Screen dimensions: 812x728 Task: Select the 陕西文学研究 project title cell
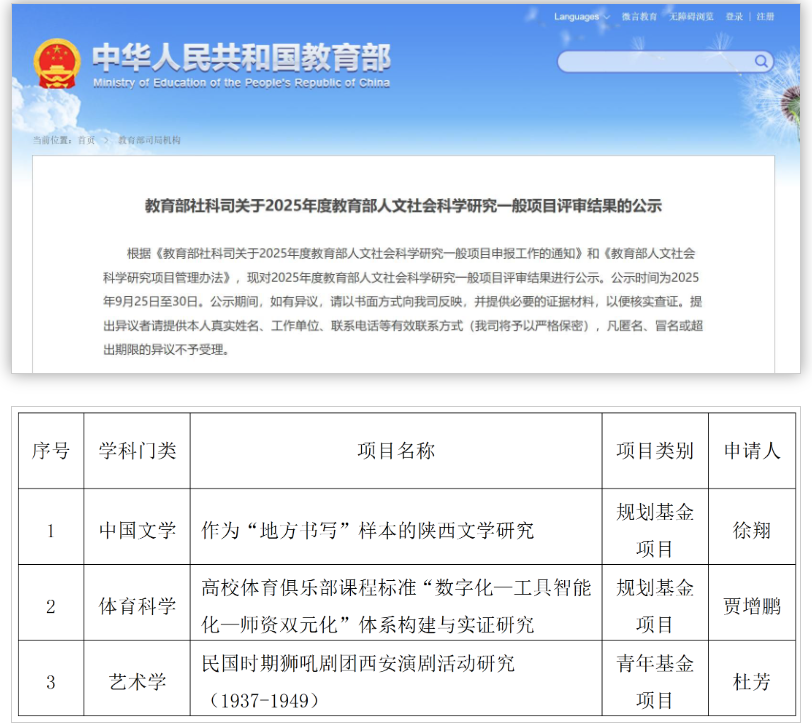tap(396, 527)
